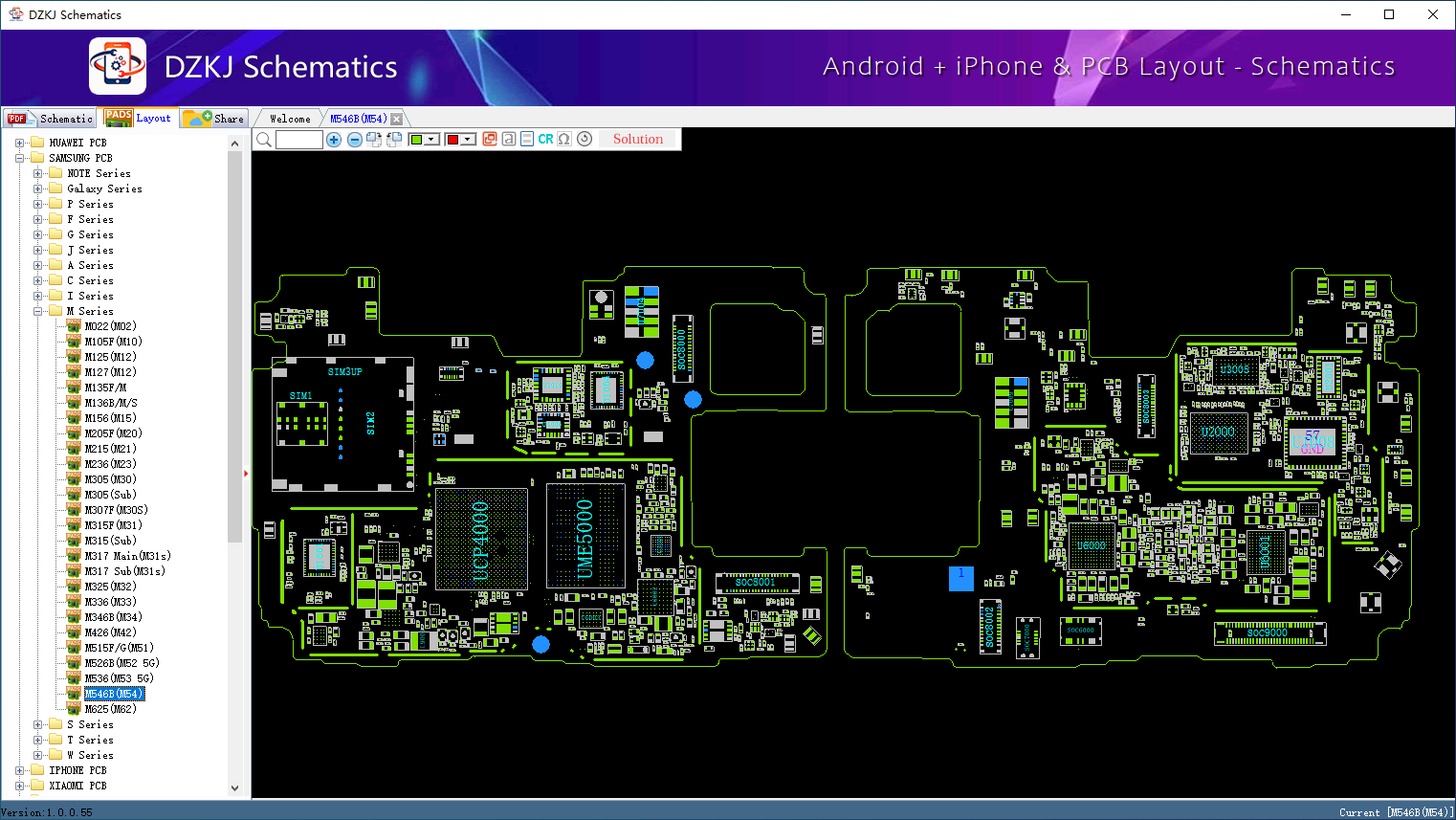The height and width of the screenshot is (820, 1456).
Task: Expand the HUAWEI PCB folder
Action: coord(19,143)
